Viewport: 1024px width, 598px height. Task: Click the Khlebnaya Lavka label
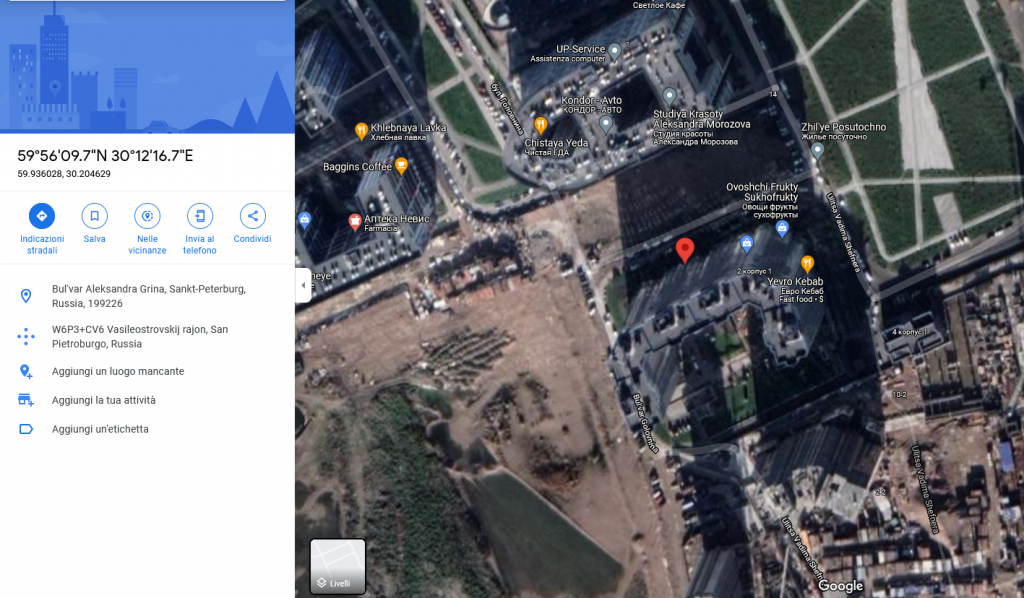click(x=408, y=127)
